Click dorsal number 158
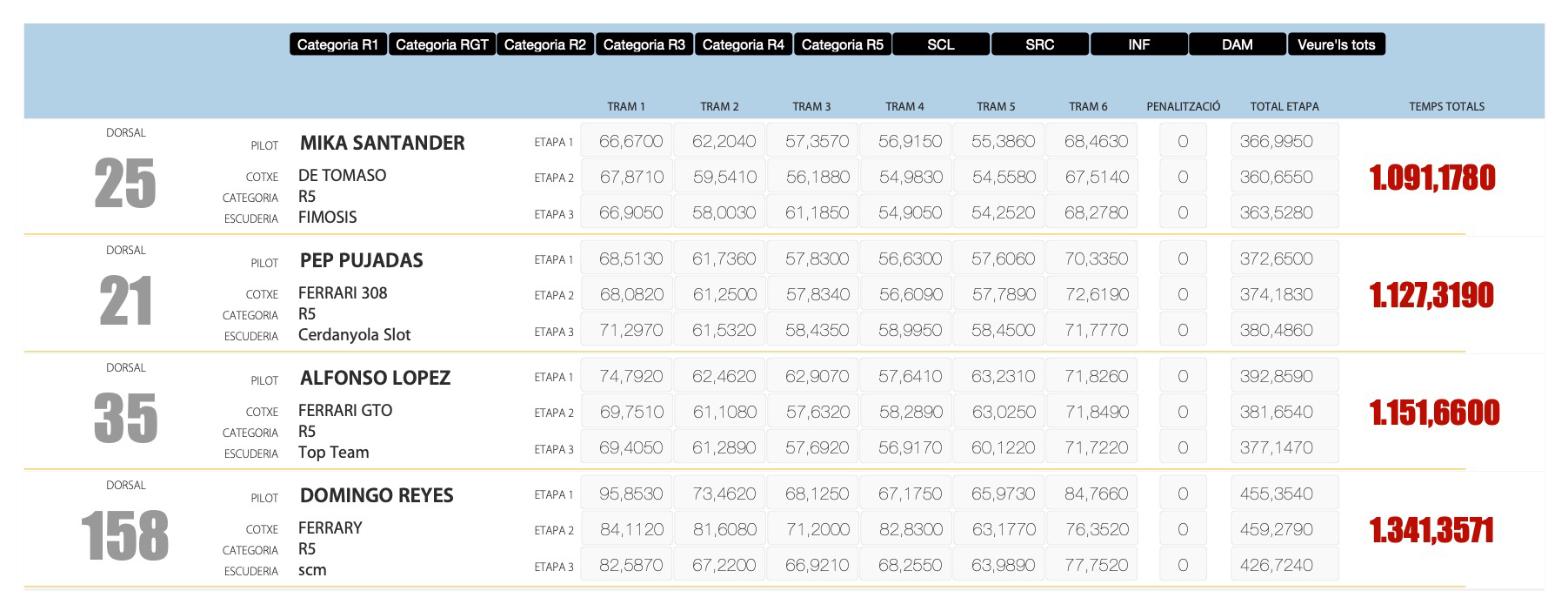 (x=125, y=535)
